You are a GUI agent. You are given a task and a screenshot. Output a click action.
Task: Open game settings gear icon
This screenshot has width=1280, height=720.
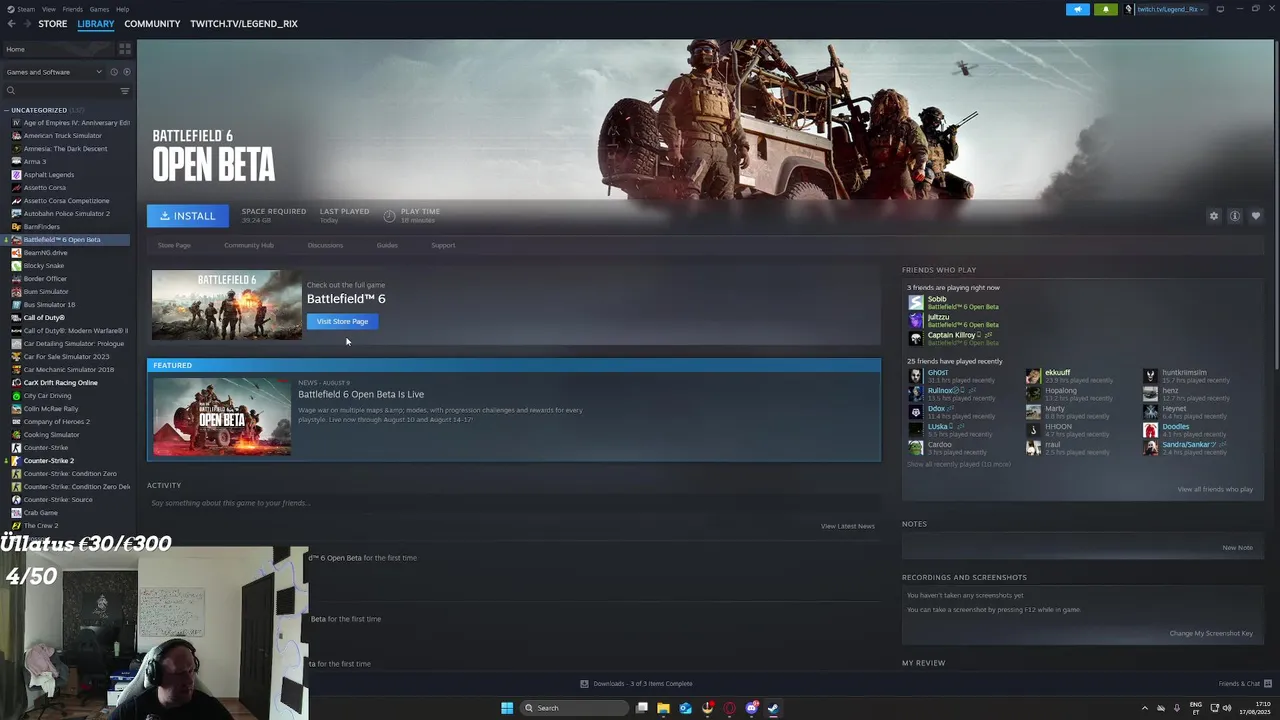coord(1214,216)
